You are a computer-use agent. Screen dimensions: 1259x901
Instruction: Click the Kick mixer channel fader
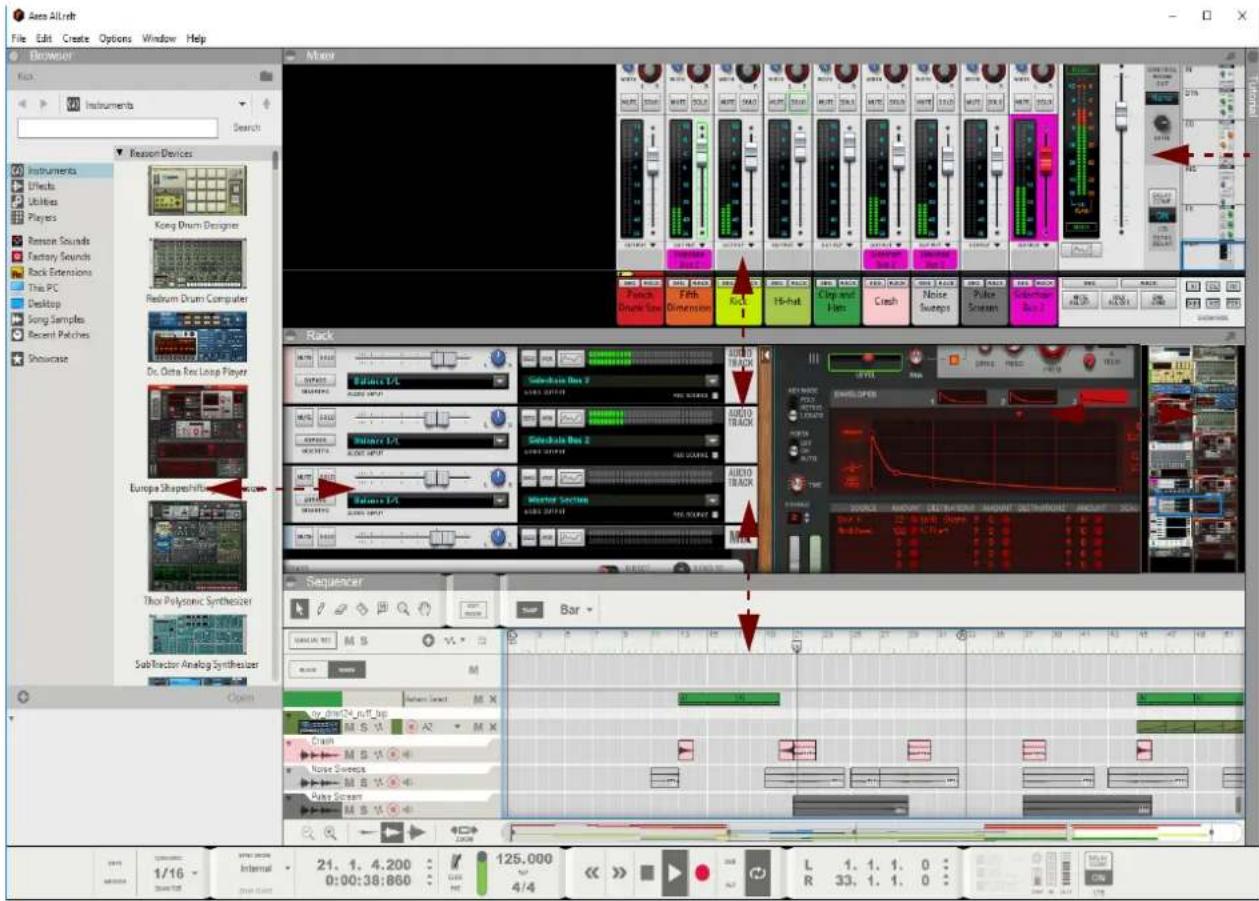pos(750,158)
